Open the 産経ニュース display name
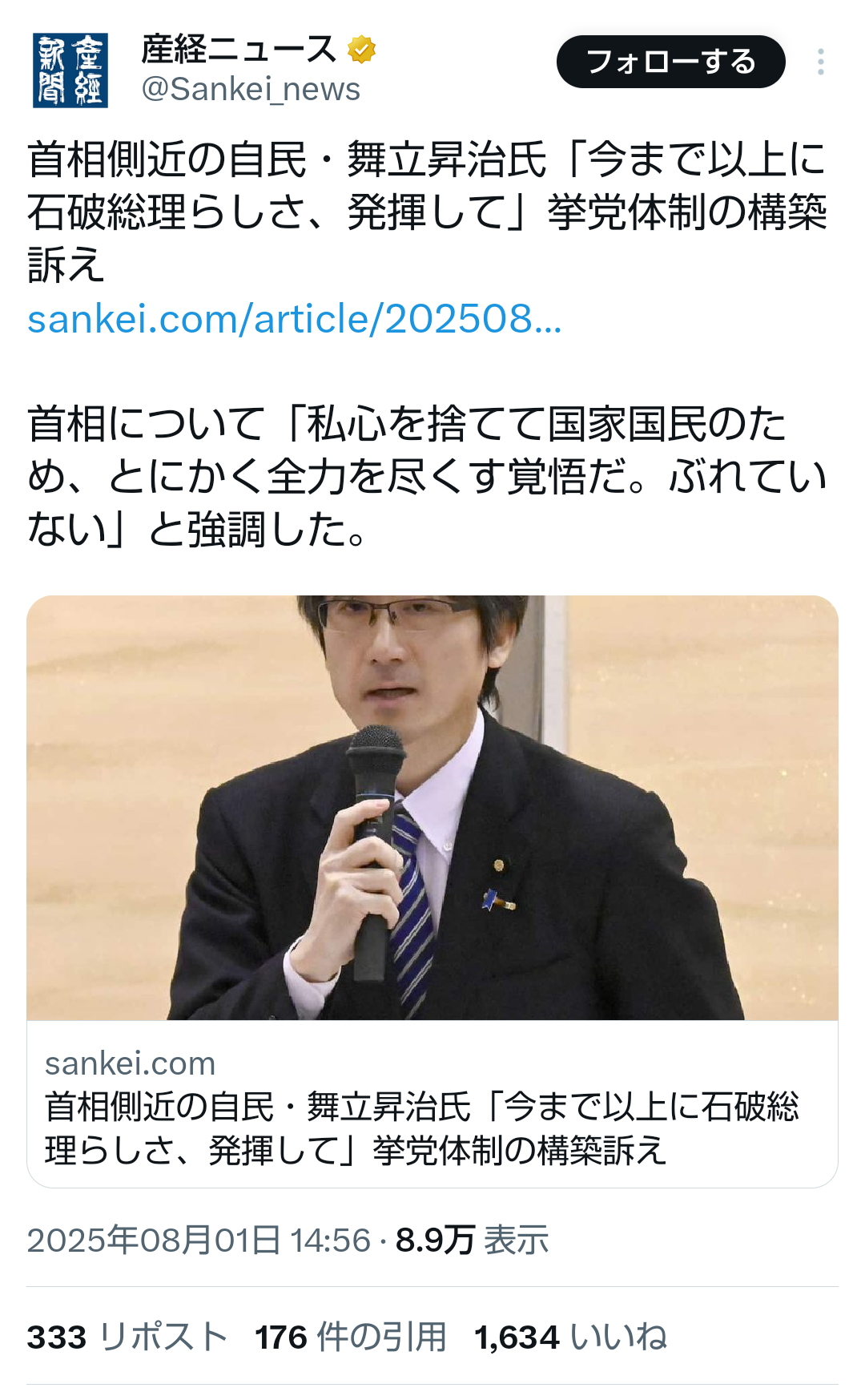 tap(239, 50)
